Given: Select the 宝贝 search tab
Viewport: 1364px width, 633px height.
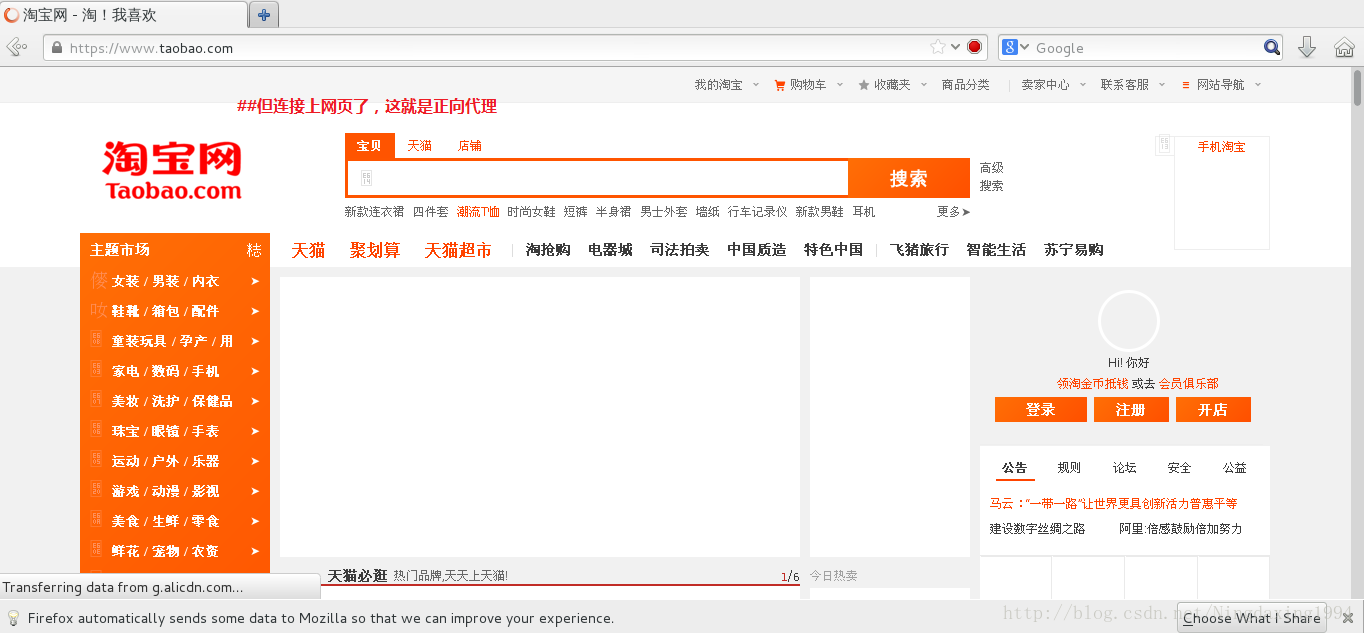Looking at the screenshot, I should pyautogui.click(x=369, y=146).
